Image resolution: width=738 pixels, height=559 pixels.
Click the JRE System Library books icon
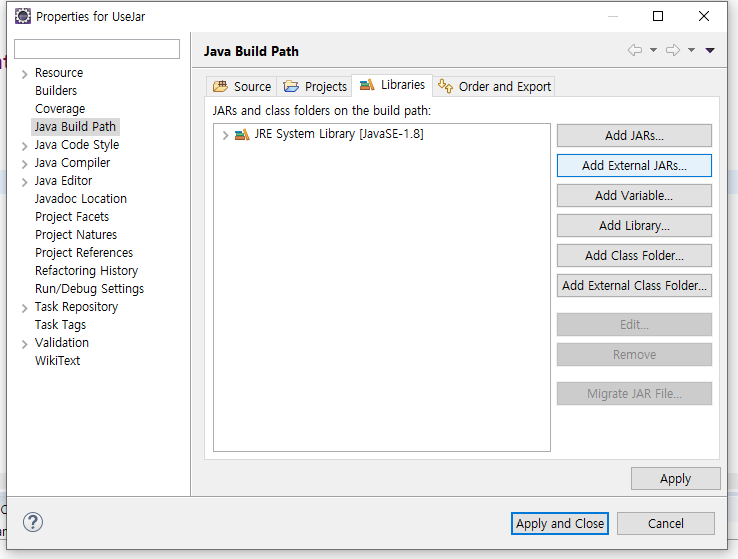coord(242,135)
